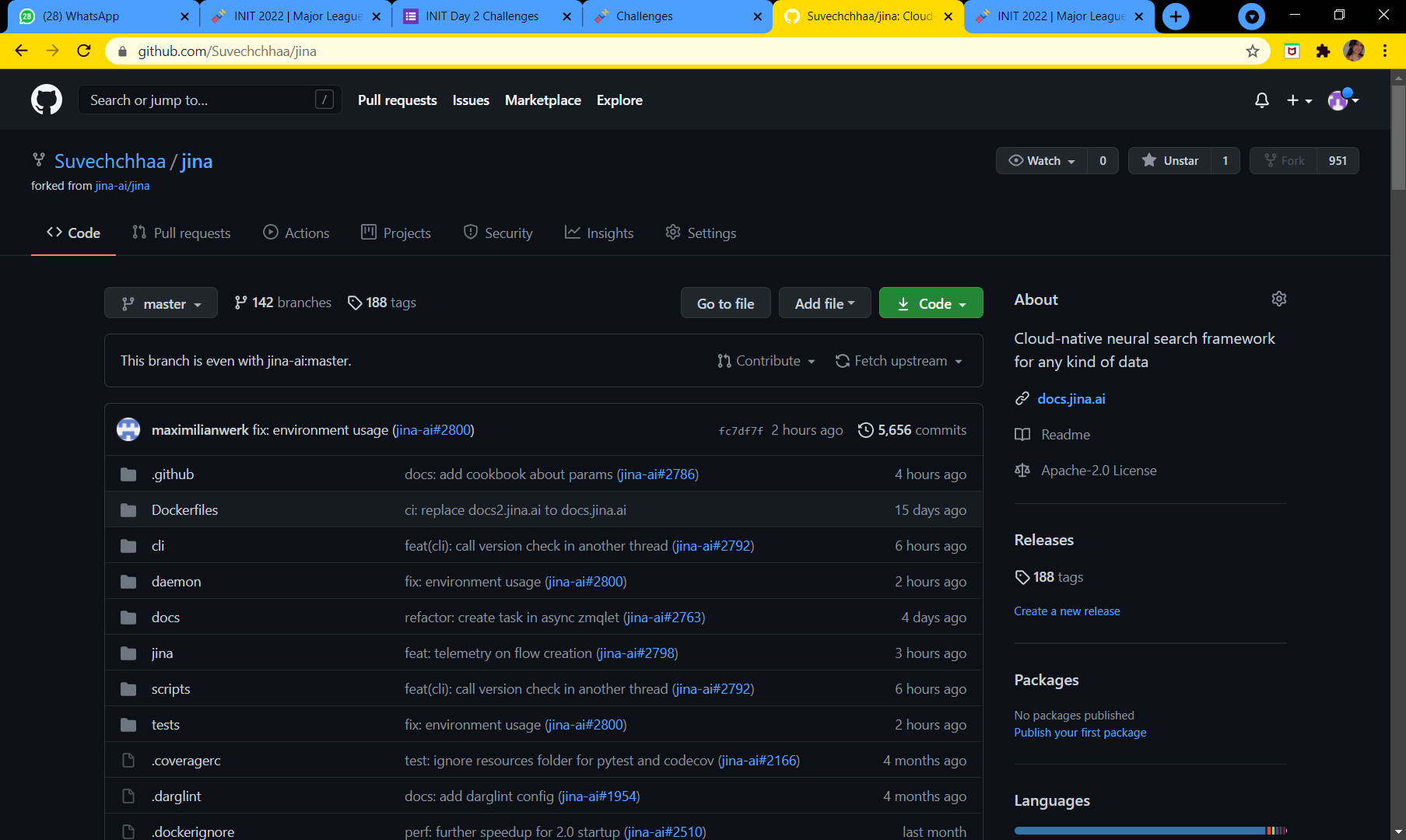Viewport: 1406px width, 840px height.
Task: Switch to the Code tab
Action: [x=73, y=233]
